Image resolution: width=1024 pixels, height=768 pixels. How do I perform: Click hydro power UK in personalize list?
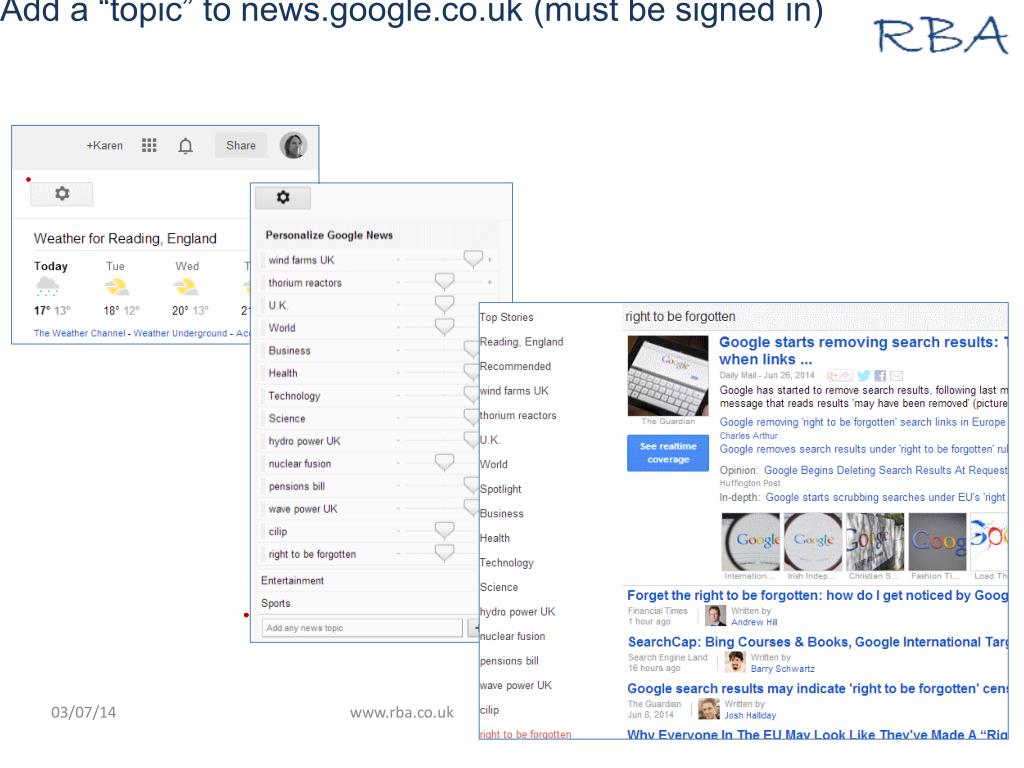tap(304, 441)
